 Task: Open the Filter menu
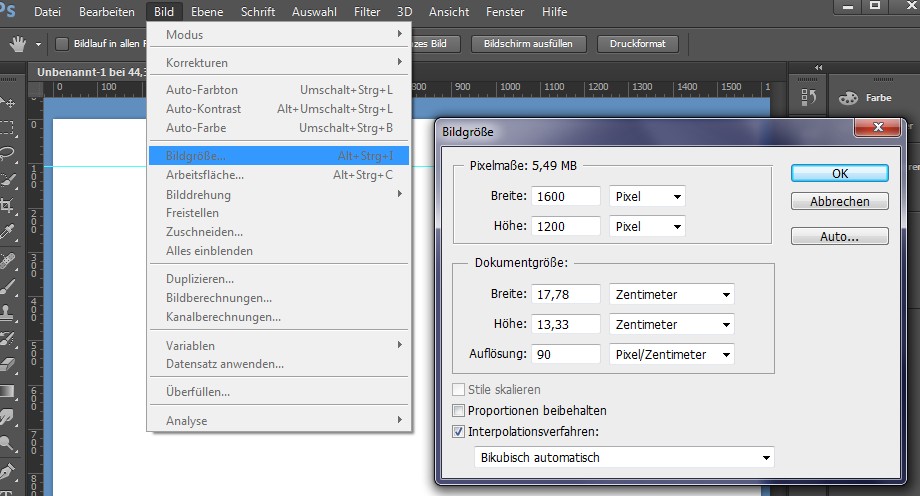[x=367, y=11]
